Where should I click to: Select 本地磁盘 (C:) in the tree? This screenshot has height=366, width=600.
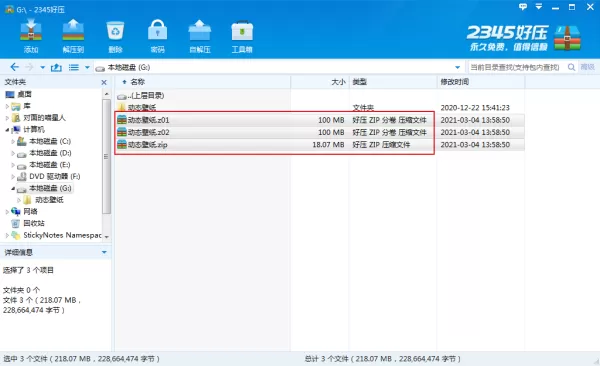click(50, 141)
